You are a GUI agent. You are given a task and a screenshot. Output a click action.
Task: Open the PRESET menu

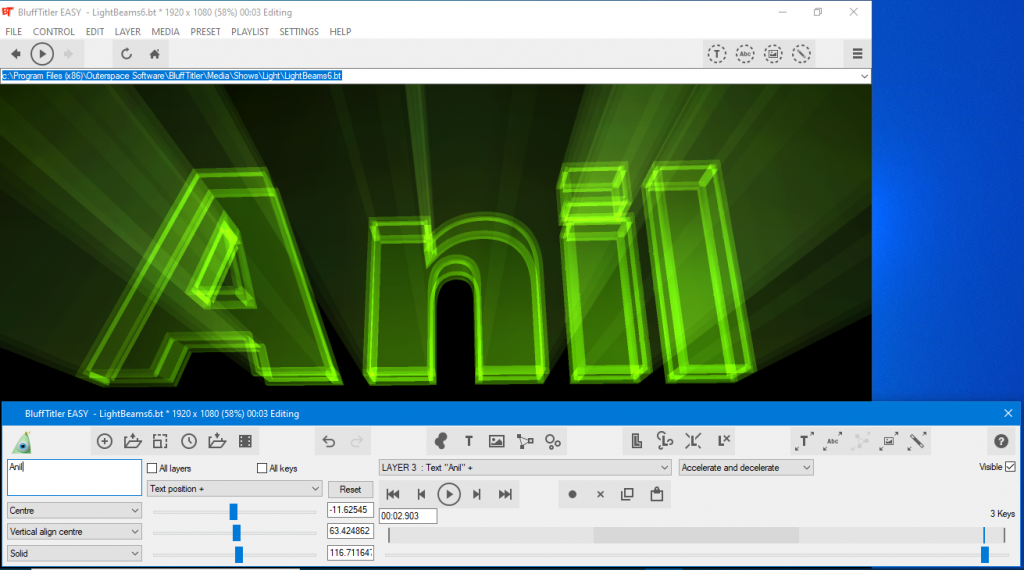click(205, 31)
